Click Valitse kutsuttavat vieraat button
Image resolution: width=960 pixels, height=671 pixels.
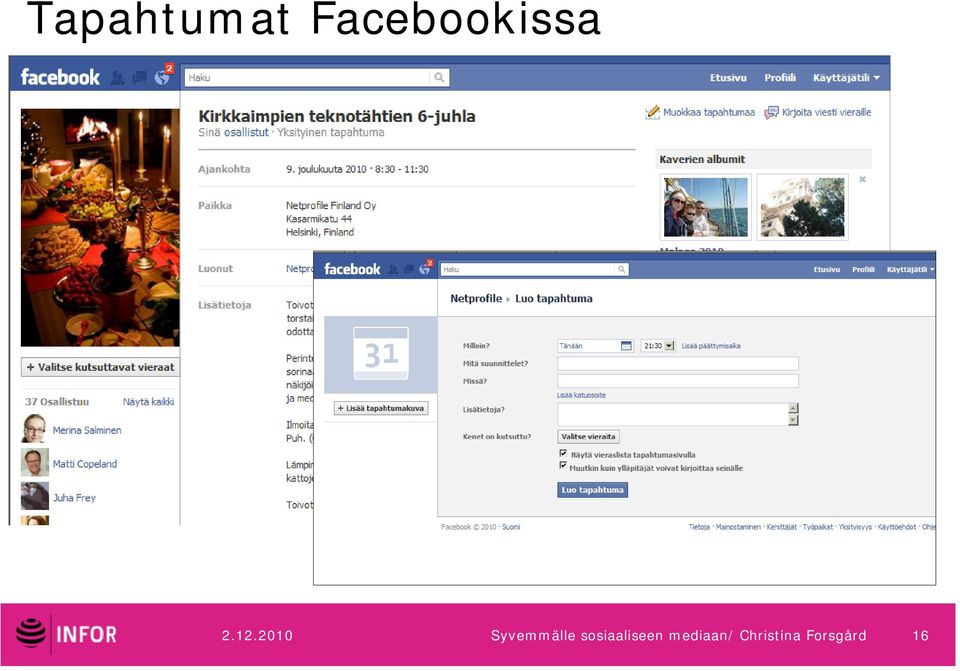[x=100, y=367]
